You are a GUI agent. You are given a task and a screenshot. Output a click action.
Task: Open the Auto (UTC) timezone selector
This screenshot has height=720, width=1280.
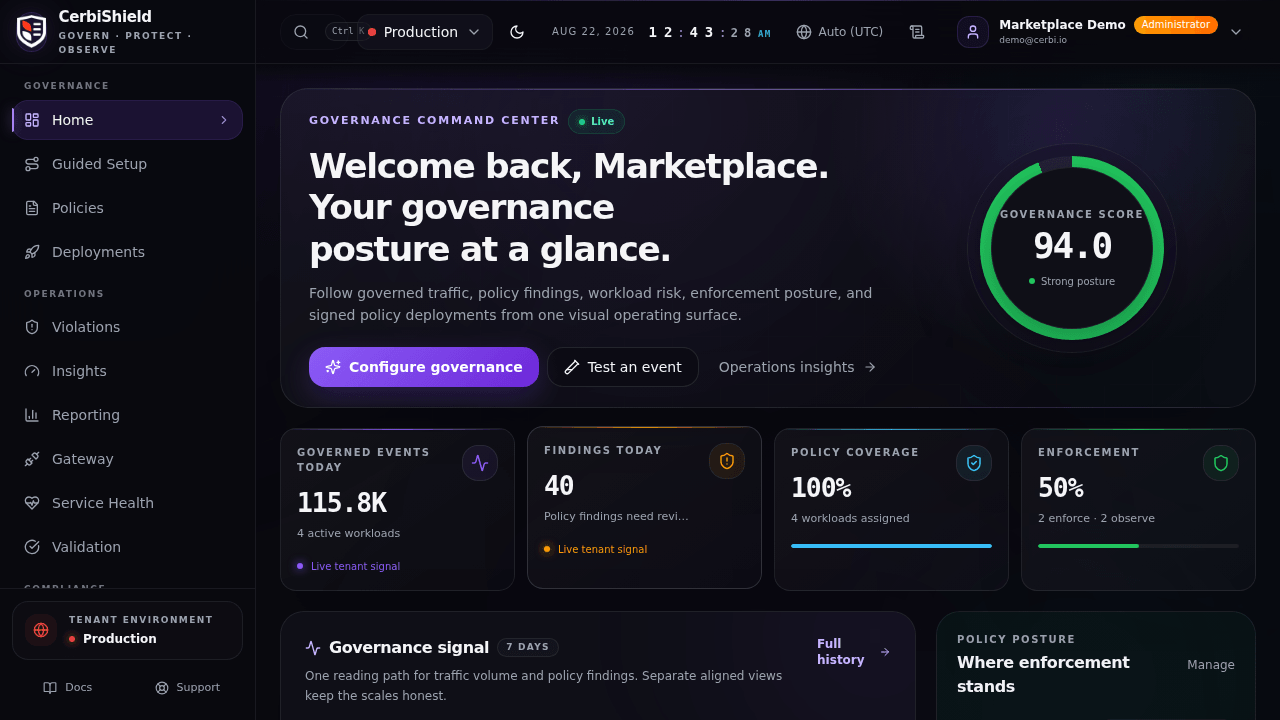pyautogui.click(x=840, y=32)
